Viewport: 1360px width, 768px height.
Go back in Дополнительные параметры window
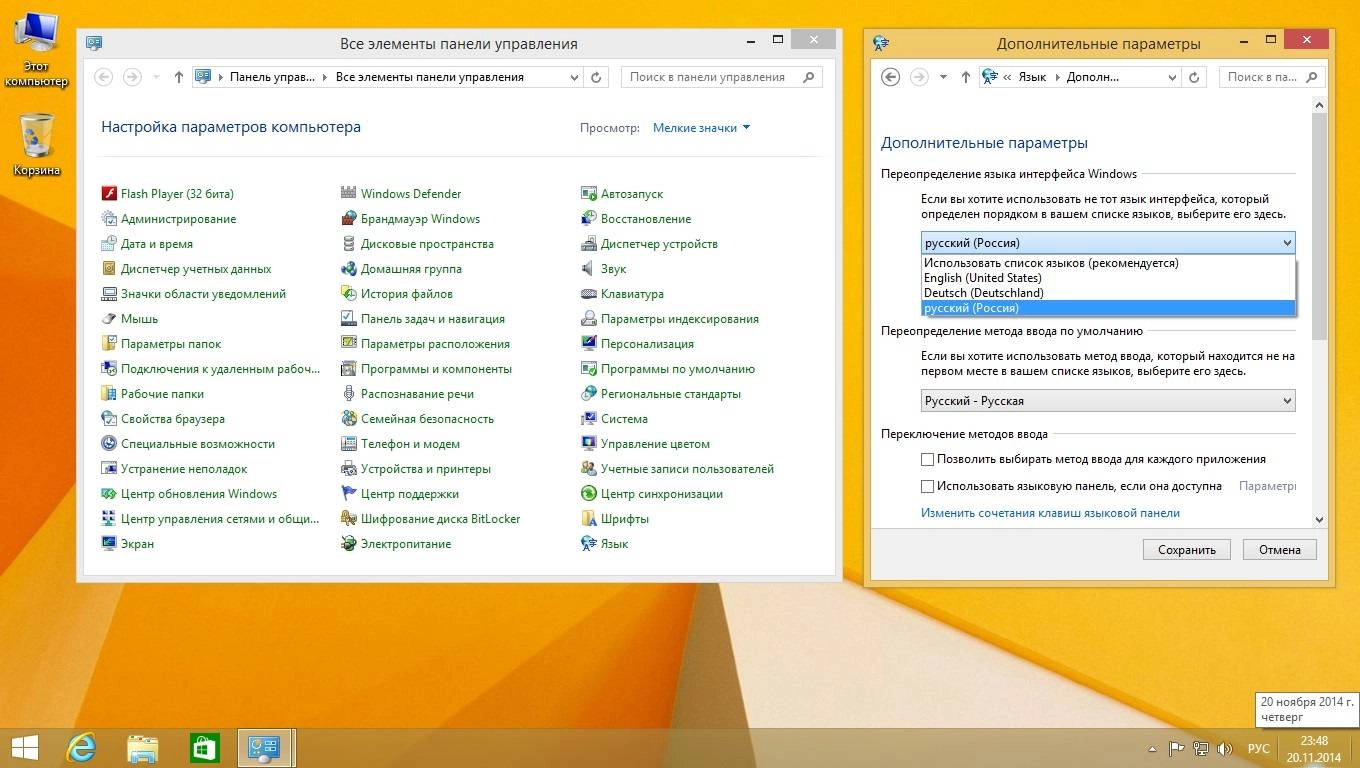click(890, 77)
